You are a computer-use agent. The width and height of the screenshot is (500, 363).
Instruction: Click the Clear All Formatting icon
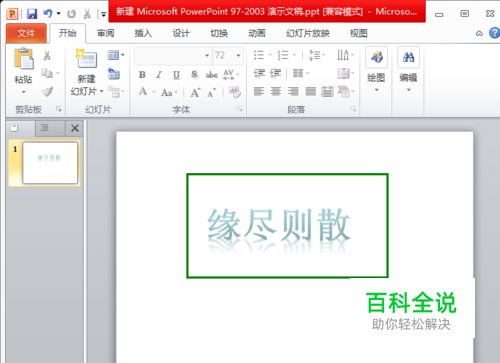(235, 92)
